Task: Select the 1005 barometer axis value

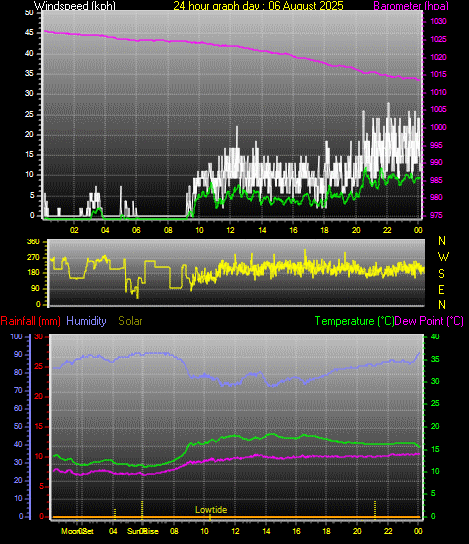Action: (438, 110)
